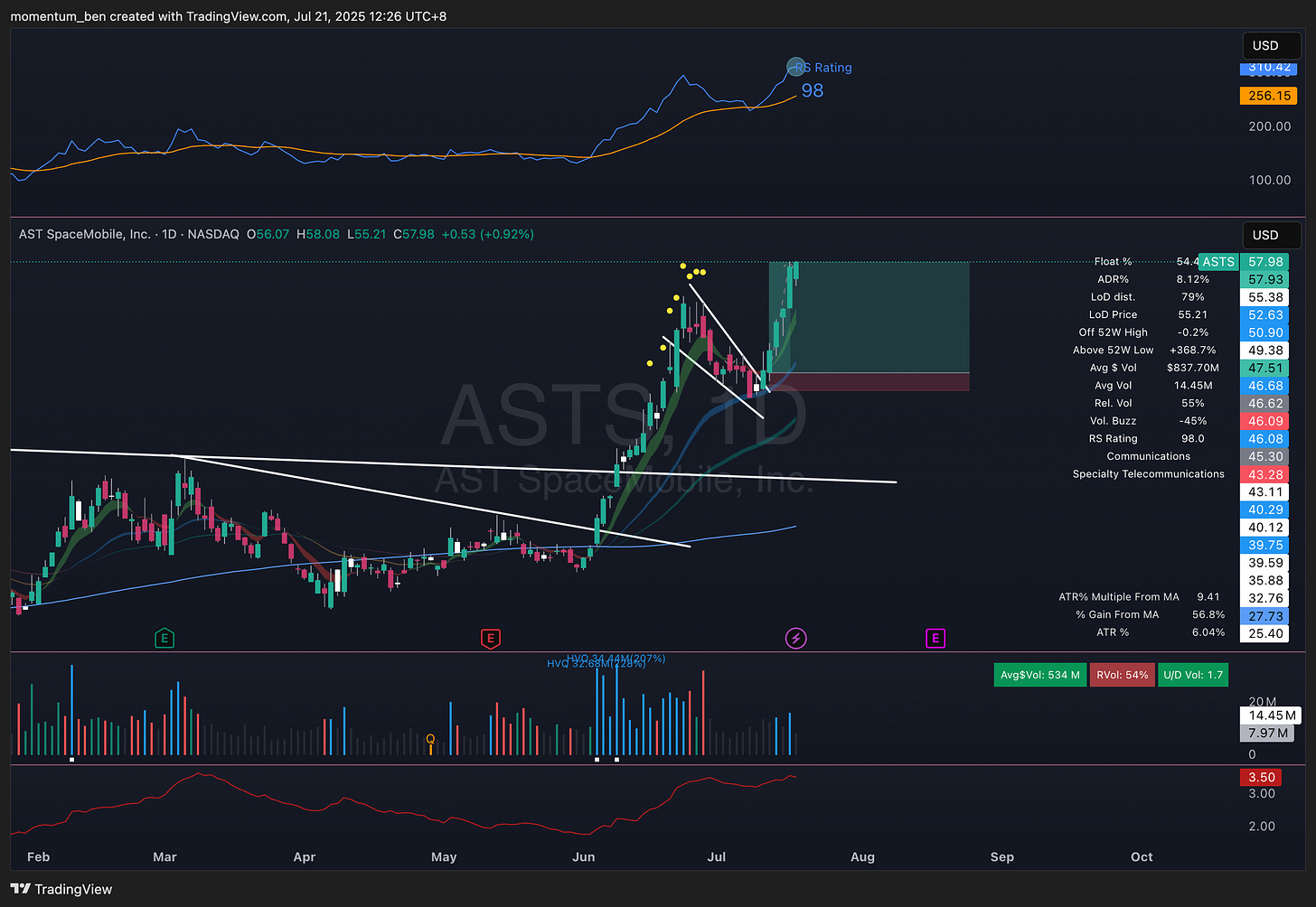Image resolution: width=1316 pixels, height=907 pixels.
Task: Click the blue circle marker beside RS Rating label
Action: [795, 66]
